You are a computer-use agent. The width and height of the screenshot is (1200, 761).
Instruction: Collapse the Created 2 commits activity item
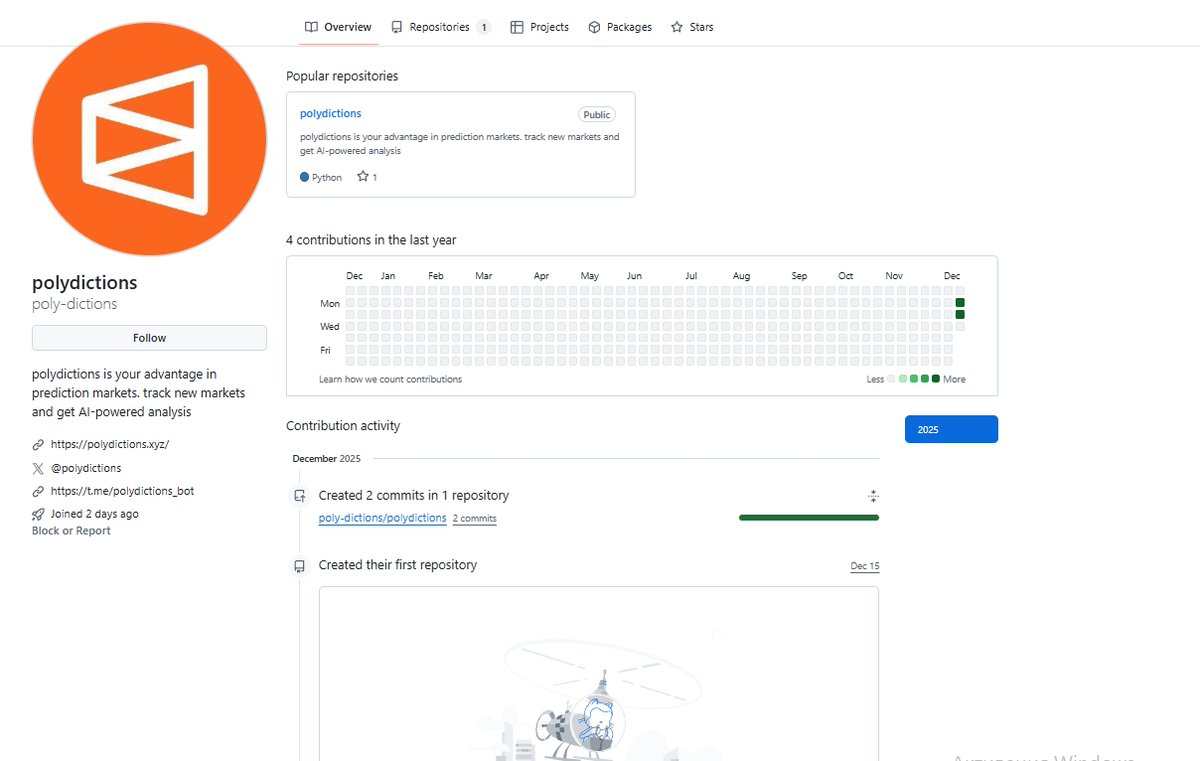pos(873,496)
